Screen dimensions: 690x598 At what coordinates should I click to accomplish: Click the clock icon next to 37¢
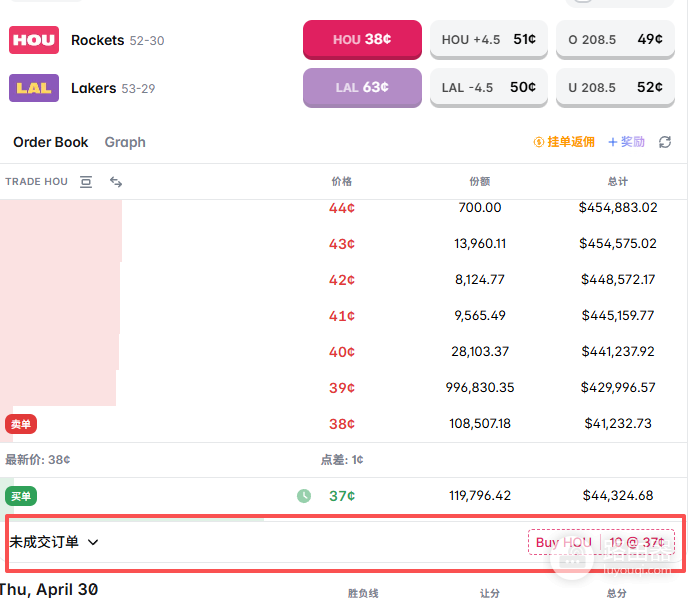click(304, 496)
